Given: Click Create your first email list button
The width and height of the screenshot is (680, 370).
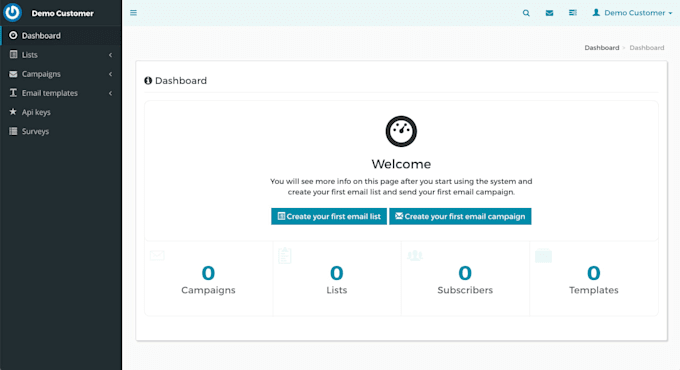Looking at the screenshot, I should [329, 216].
